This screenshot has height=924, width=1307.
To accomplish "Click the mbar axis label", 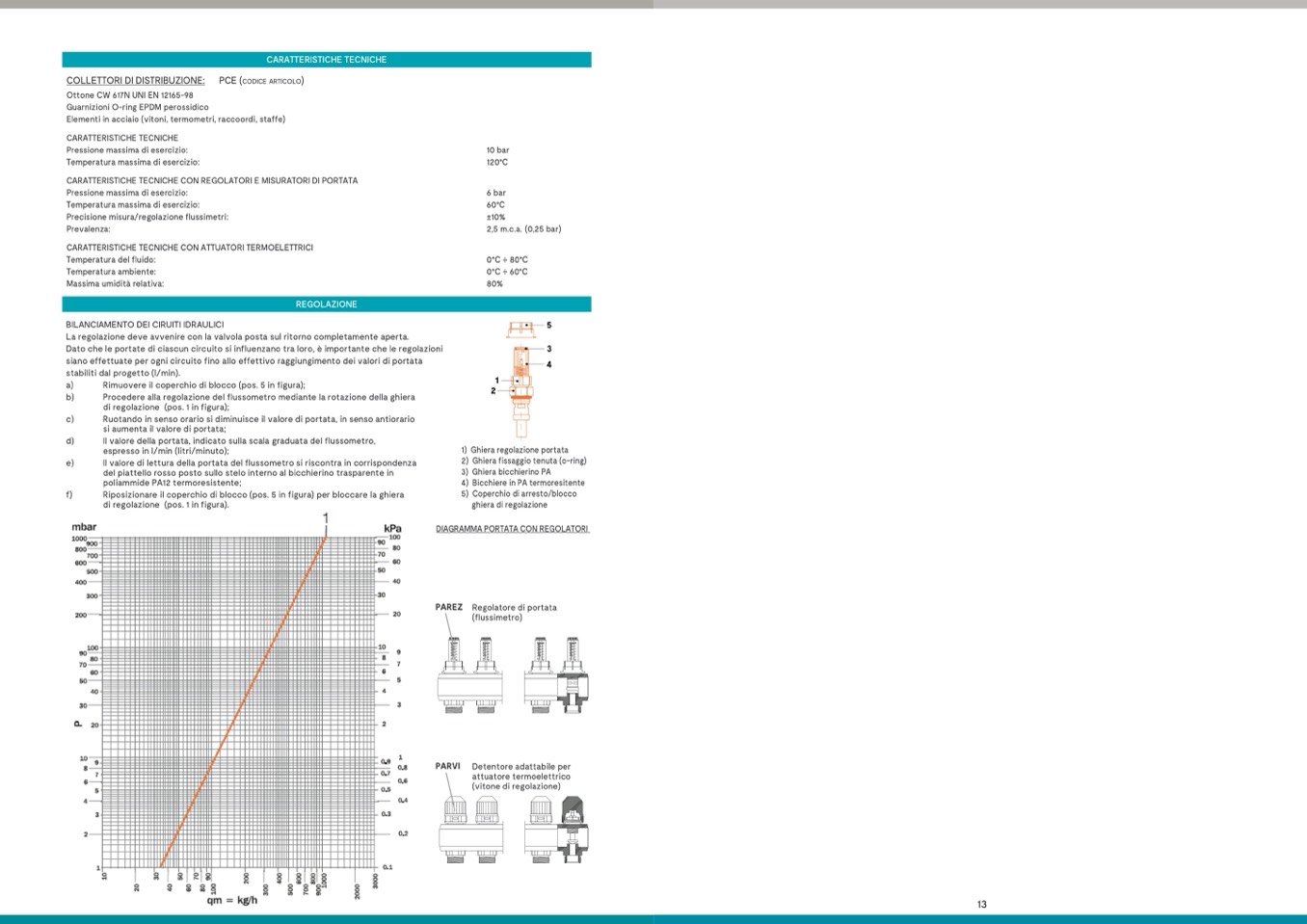I will [84, 527].
